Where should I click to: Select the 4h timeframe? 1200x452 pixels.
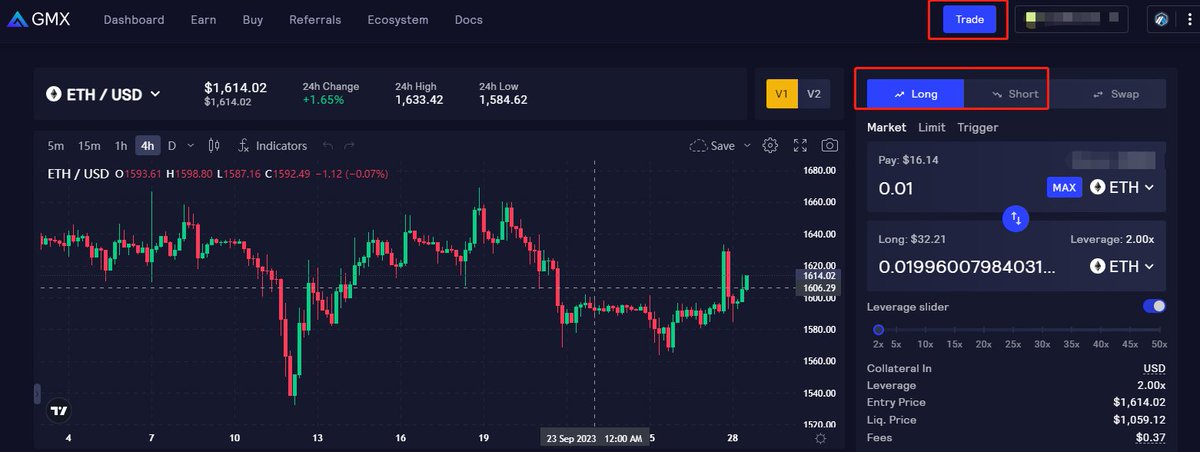coord(148,146)
